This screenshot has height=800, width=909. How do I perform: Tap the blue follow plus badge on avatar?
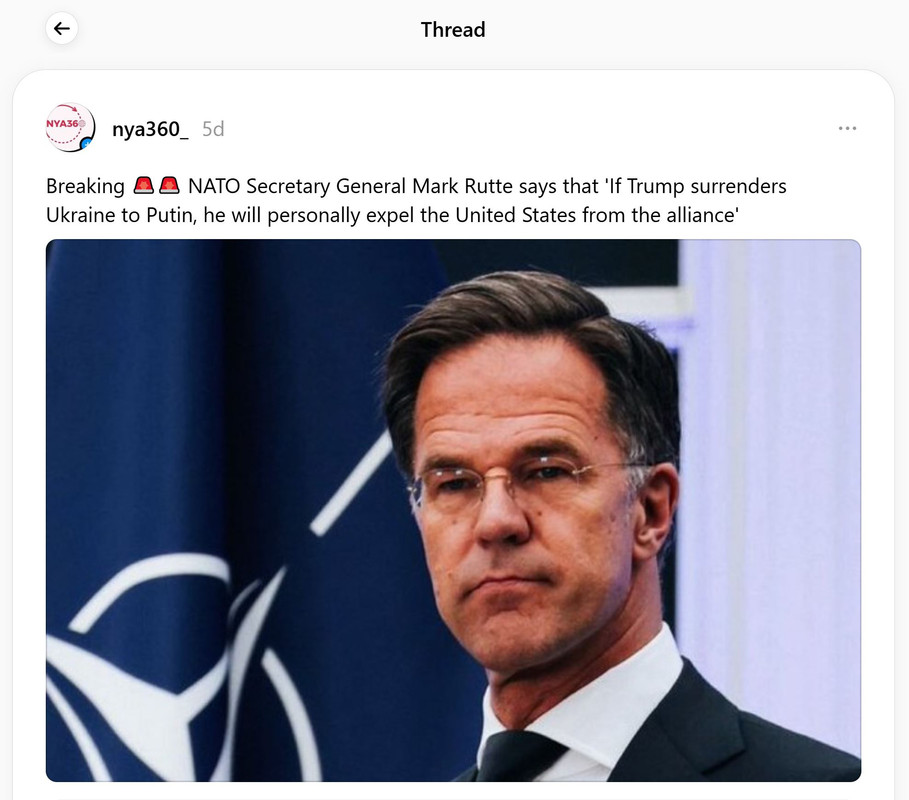tap(87, 143)
